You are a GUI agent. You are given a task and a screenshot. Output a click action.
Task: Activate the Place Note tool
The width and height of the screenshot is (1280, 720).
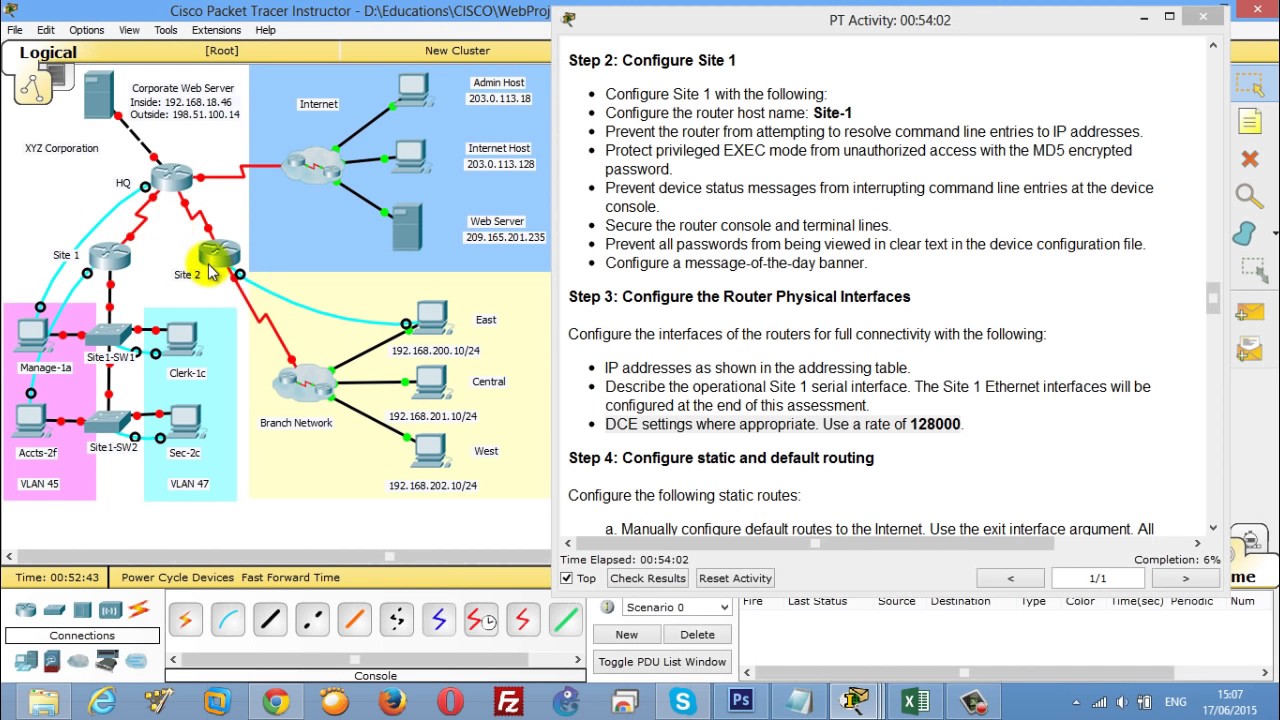pyautogui.click(x=1250, y=122)
